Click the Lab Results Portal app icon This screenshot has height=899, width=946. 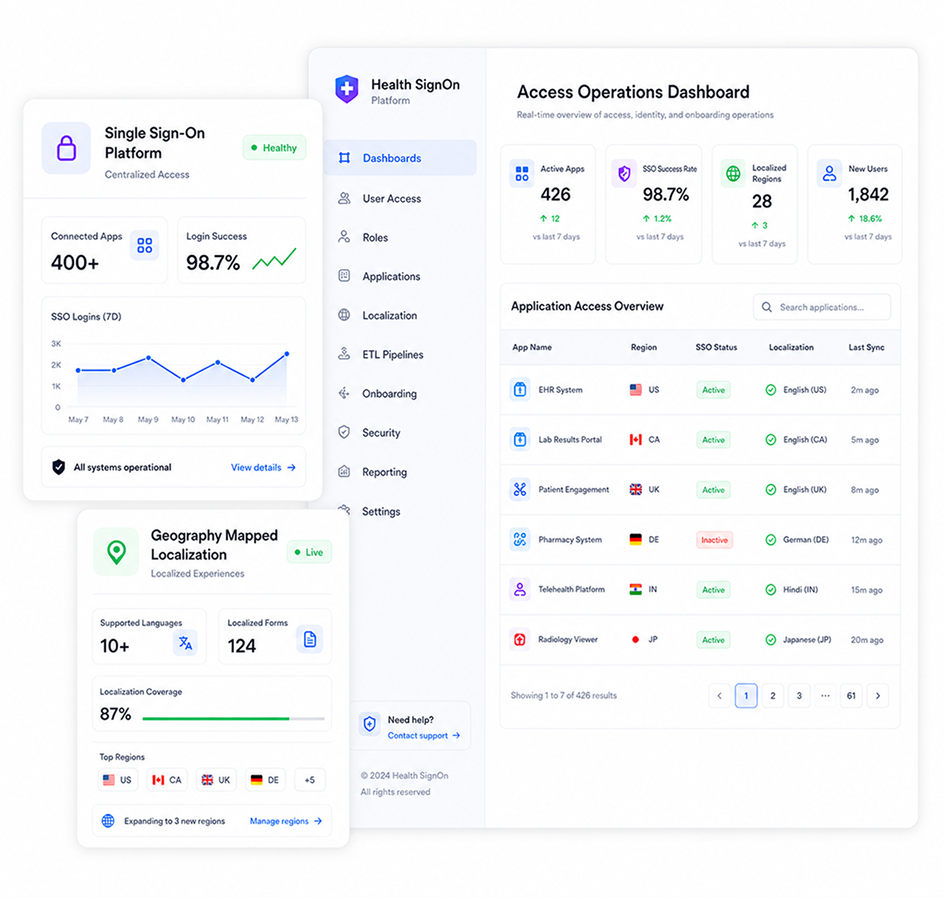point(520,440)
